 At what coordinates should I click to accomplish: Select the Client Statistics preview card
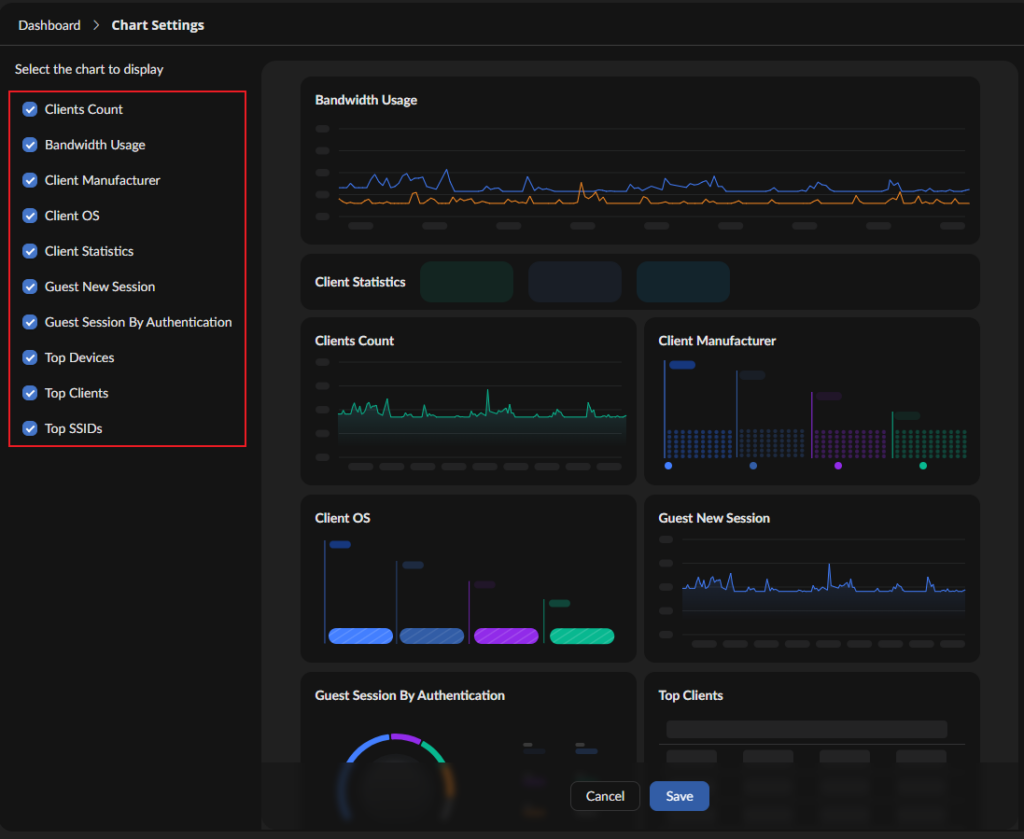tap(640, 282)
